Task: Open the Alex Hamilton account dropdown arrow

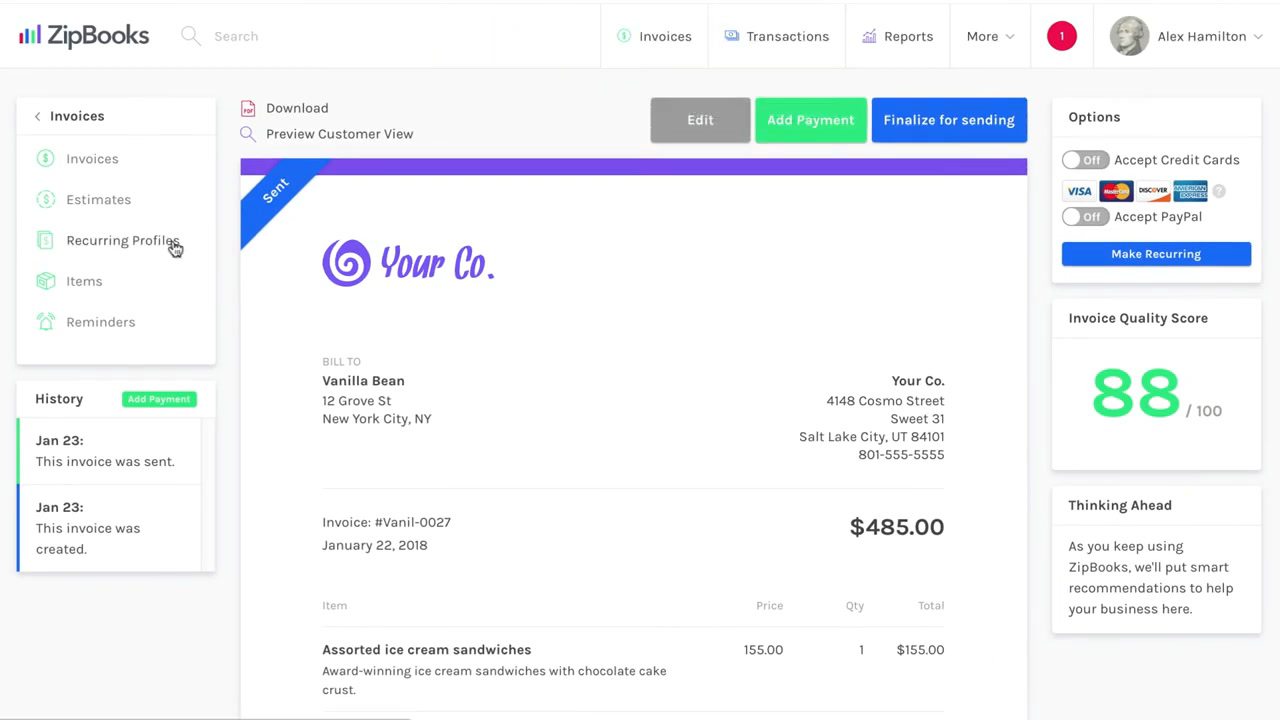Action: (1258, 36)
